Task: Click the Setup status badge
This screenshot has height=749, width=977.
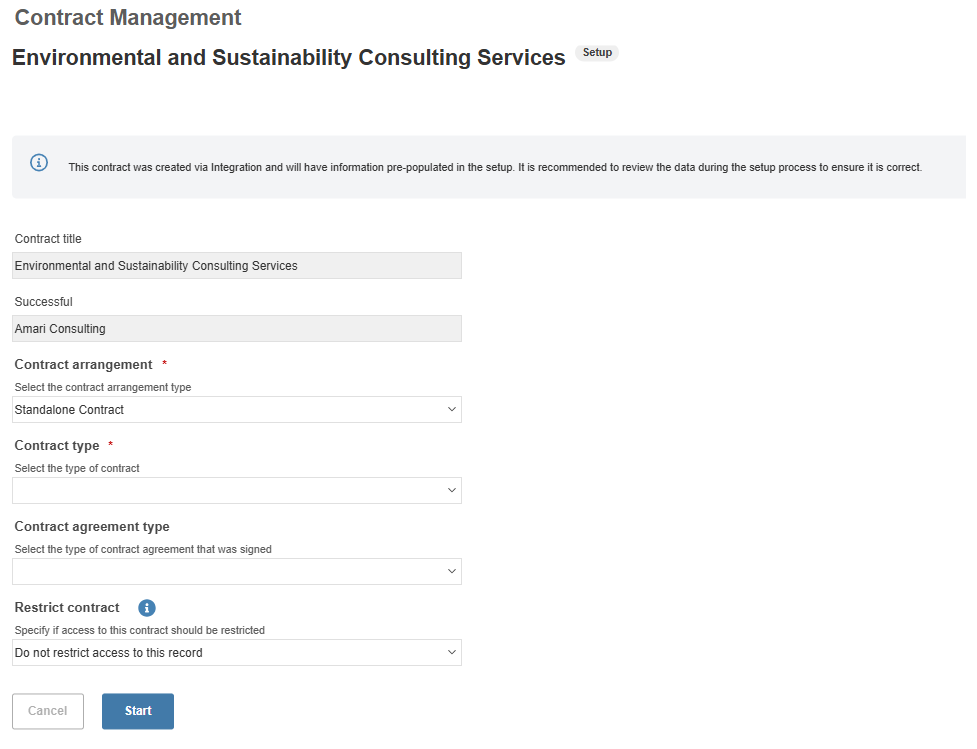Action: 597,53
